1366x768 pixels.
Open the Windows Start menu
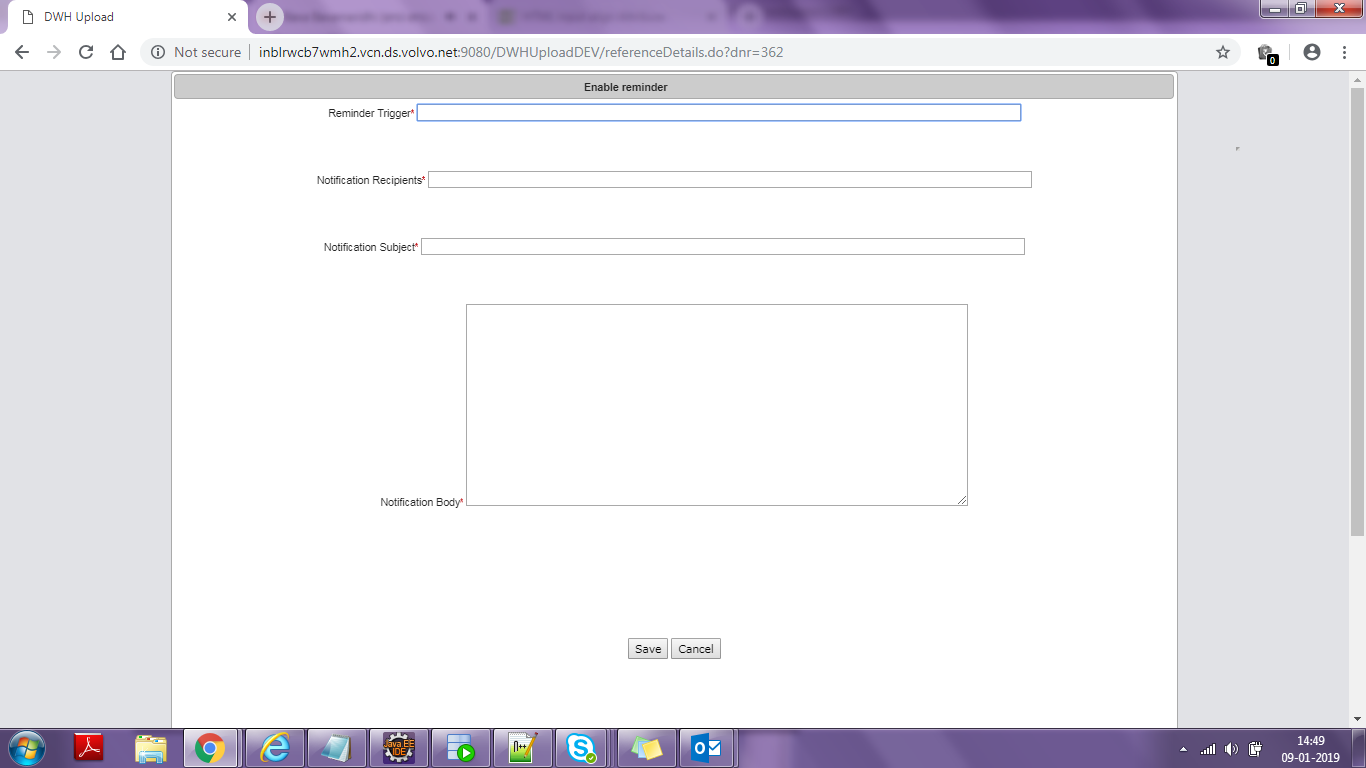pyautogui.click(x=27, y=748)
